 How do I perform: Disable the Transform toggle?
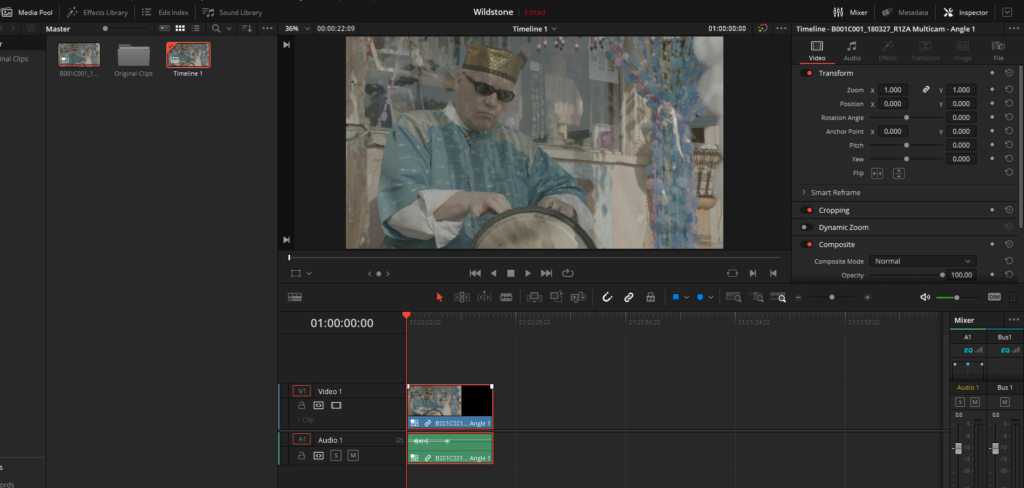(x=808, y=73)
